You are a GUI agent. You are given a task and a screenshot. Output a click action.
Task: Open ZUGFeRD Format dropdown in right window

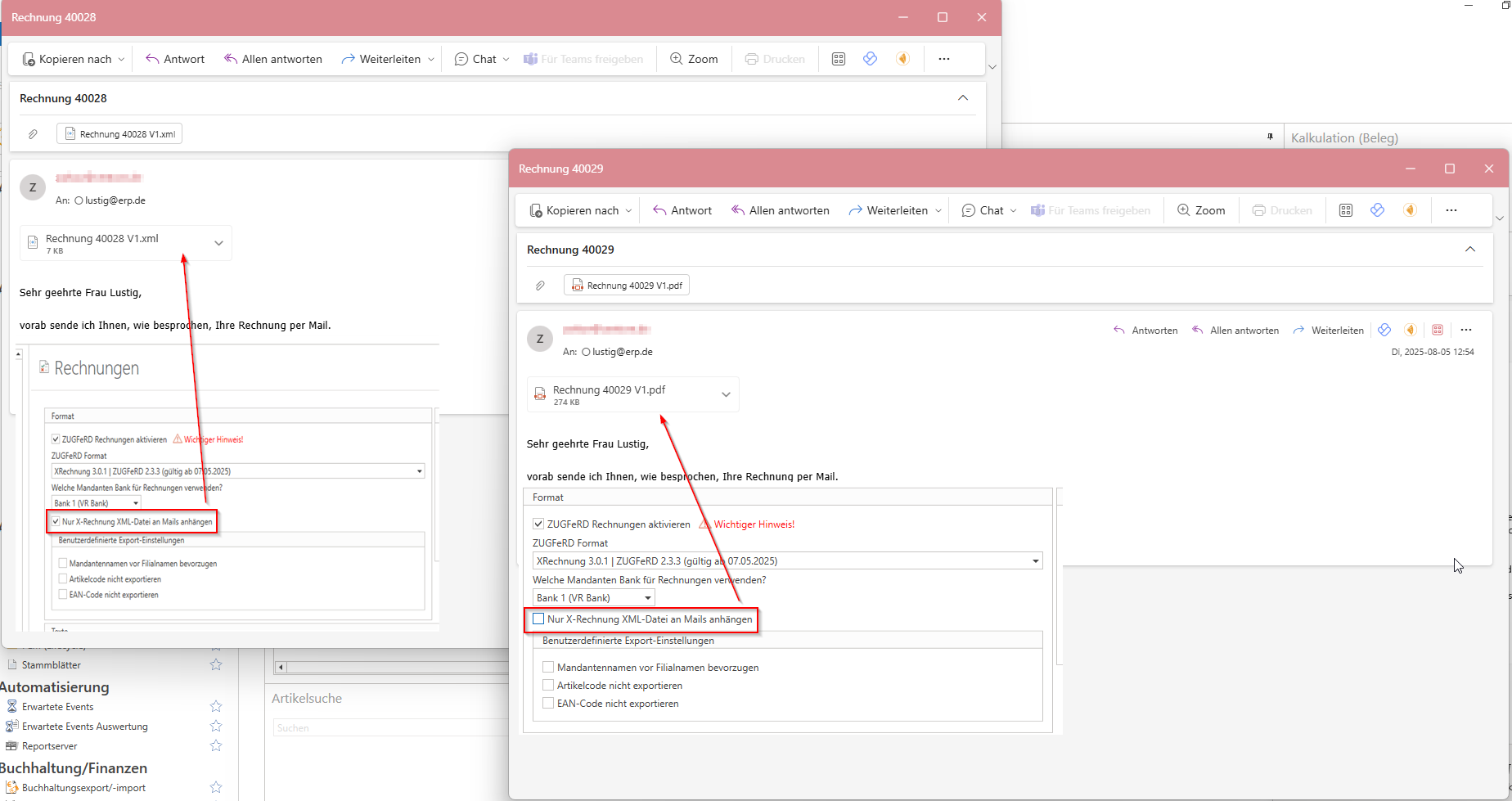coord(1035,561)
